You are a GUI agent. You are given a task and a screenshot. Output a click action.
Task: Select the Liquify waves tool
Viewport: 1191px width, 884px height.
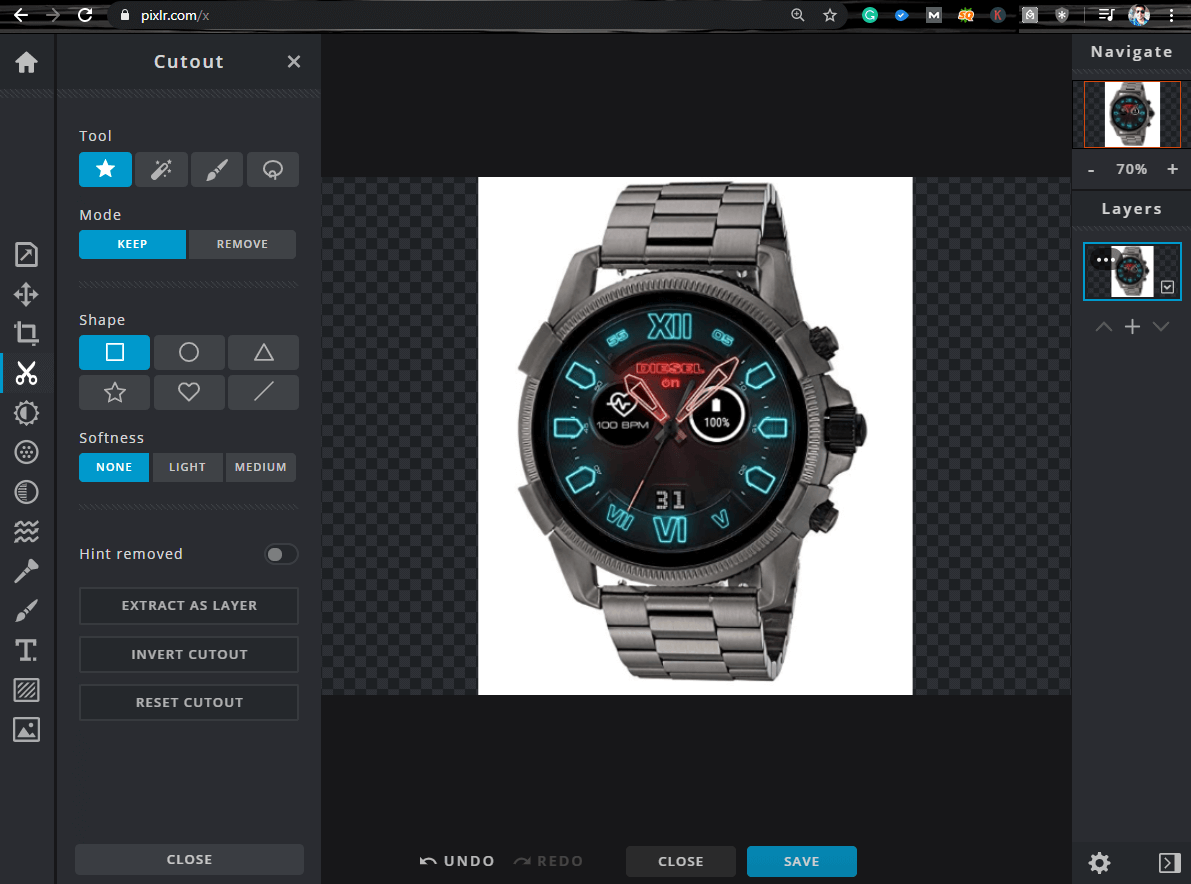tap(26, 531)
